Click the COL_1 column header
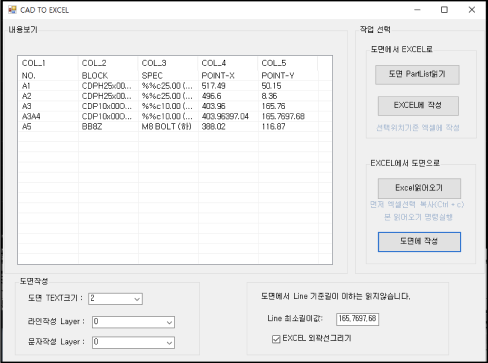Image resolution: width=488 pixels, height=363 pixels. tap(48, 63)
